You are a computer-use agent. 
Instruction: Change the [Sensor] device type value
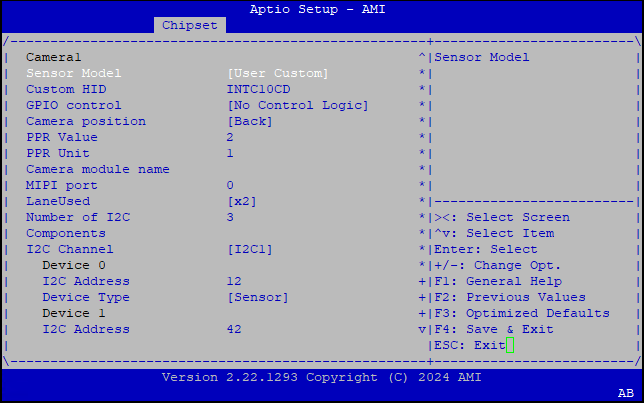(x=258, y=297)
